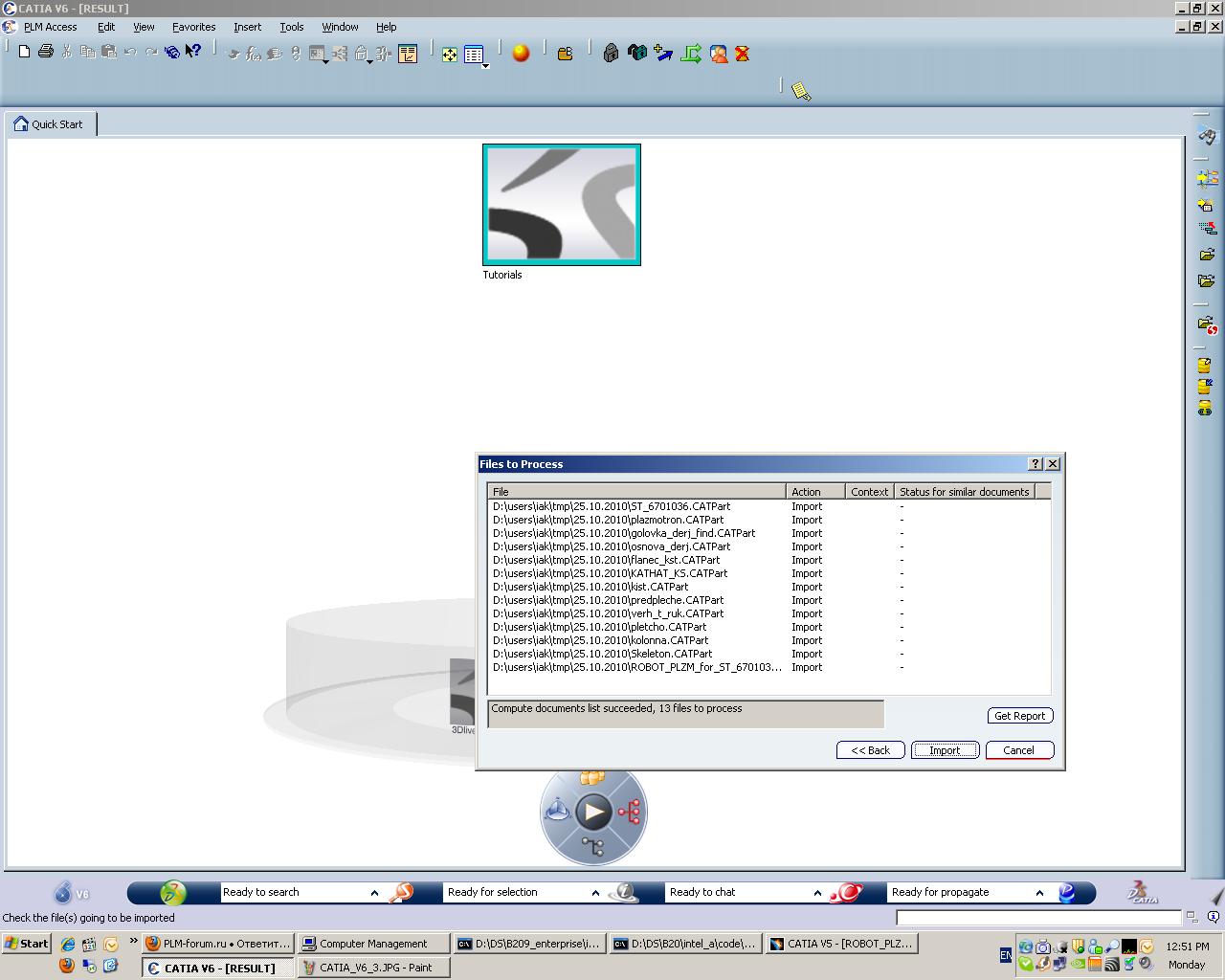1225x980 pixels.
Task: Click the topmost right sidebar tool icon
Action: tap(1207, 138)
